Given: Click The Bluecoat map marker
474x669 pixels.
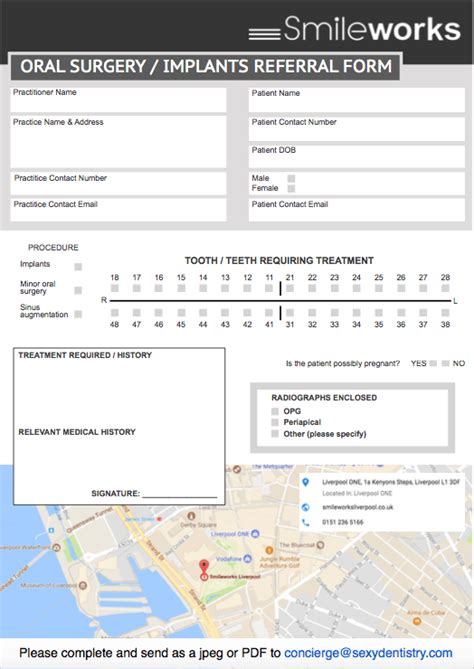Looking at the screenshot, I should point(320,545).
